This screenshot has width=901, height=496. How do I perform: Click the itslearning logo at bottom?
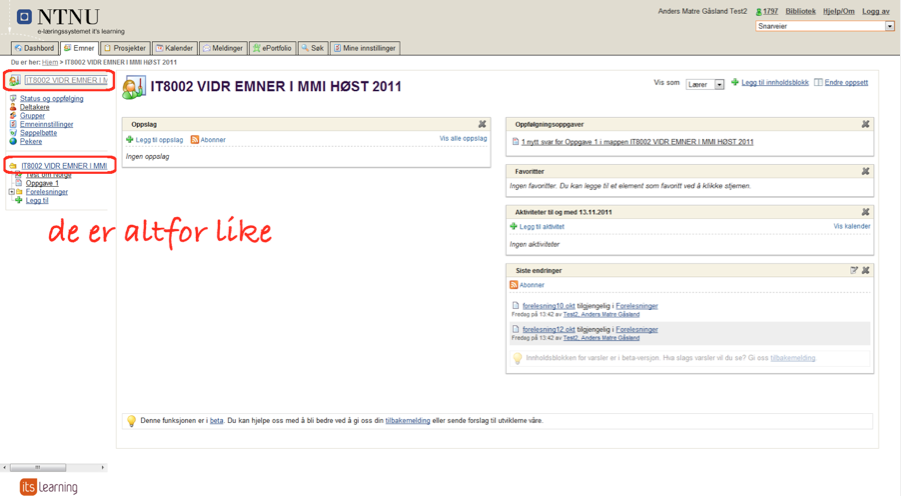point(49,487)
